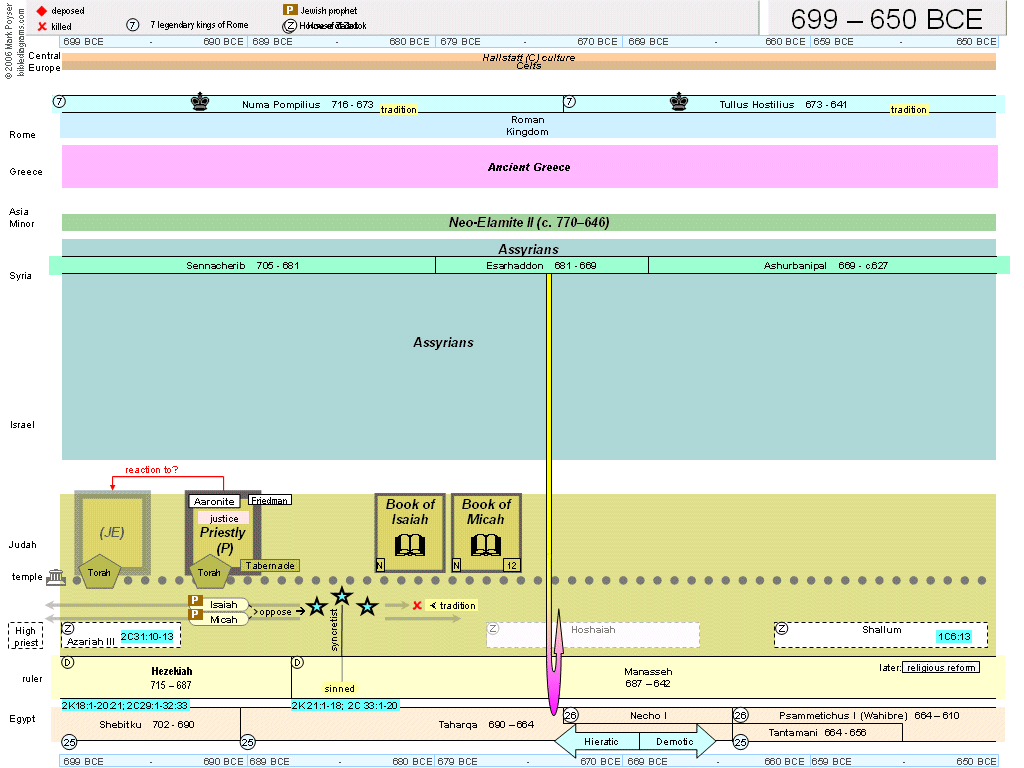Click the crown icon beside Numa Pompilius
Image resolution: width=1024 pixels, height=768 pixels.
200,101
